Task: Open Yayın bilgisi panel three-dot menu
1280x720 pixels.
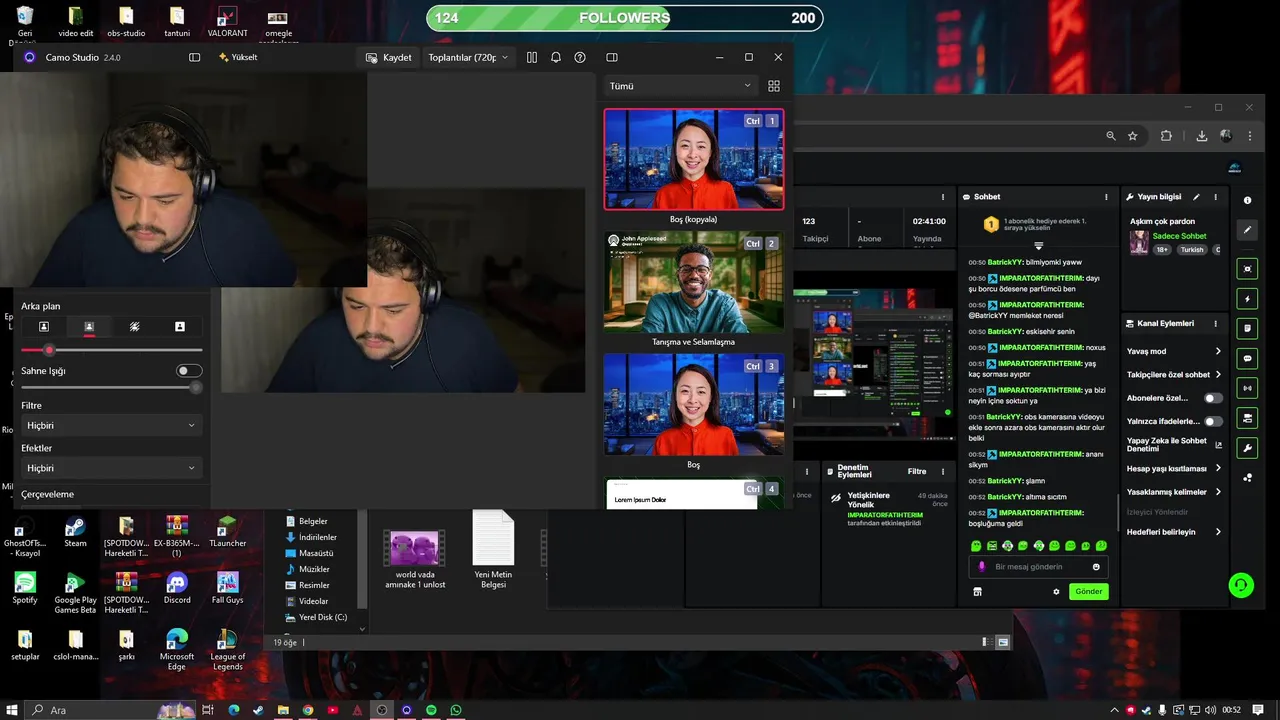Action: [x=1216, y=197]
